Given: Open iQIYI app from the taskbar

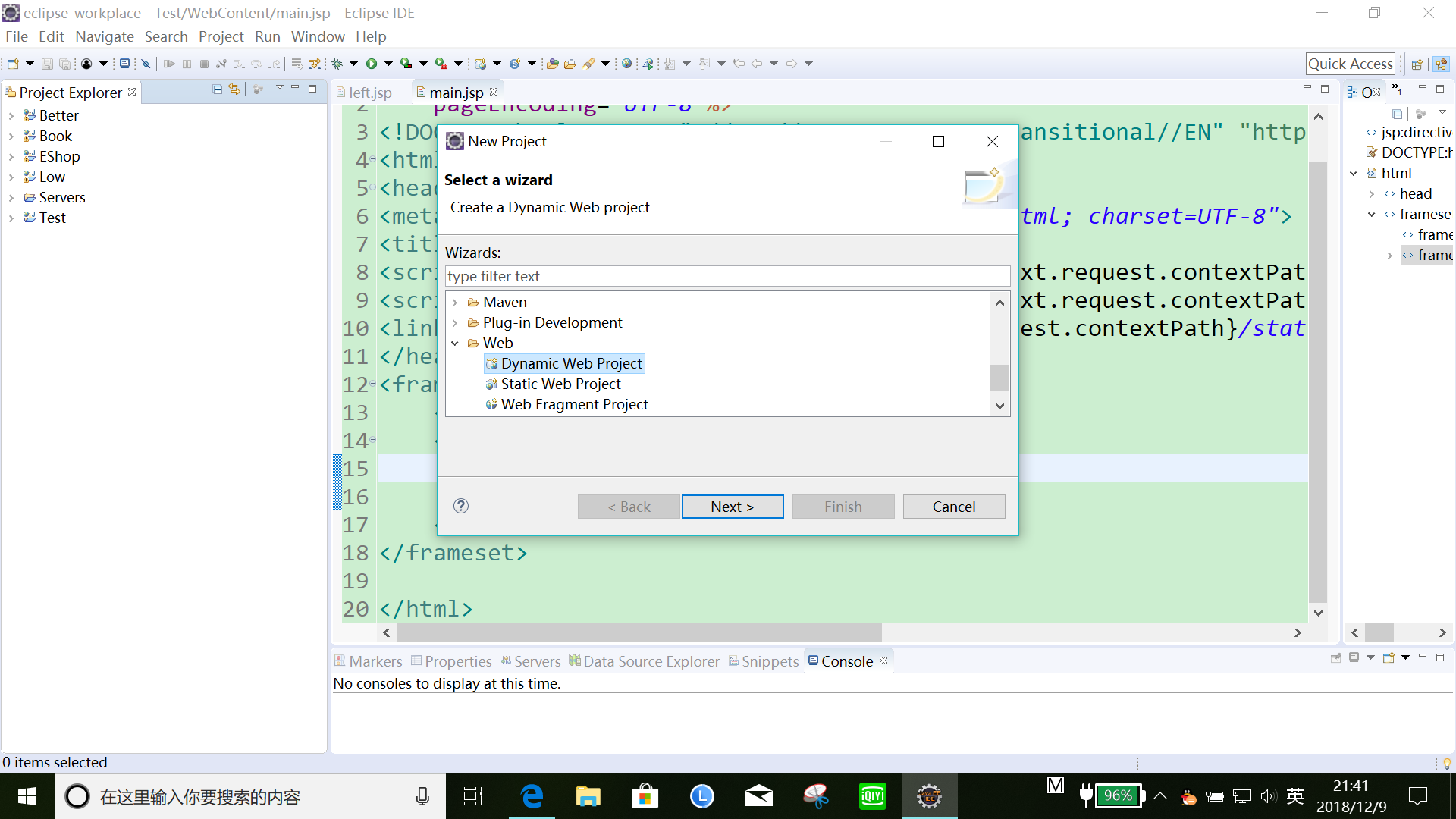Looking at the screenshot, I should (x=873, y=796).
